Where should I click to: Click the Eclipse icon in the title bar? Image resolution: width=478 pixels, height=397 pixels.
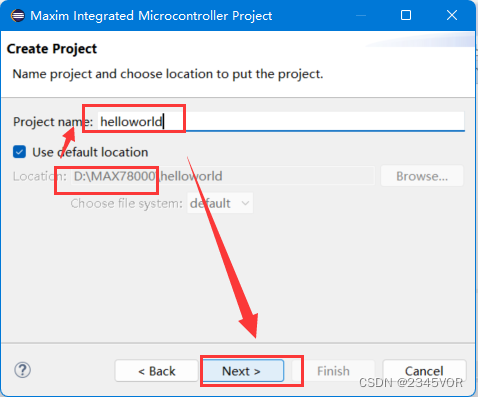(18, 16)
